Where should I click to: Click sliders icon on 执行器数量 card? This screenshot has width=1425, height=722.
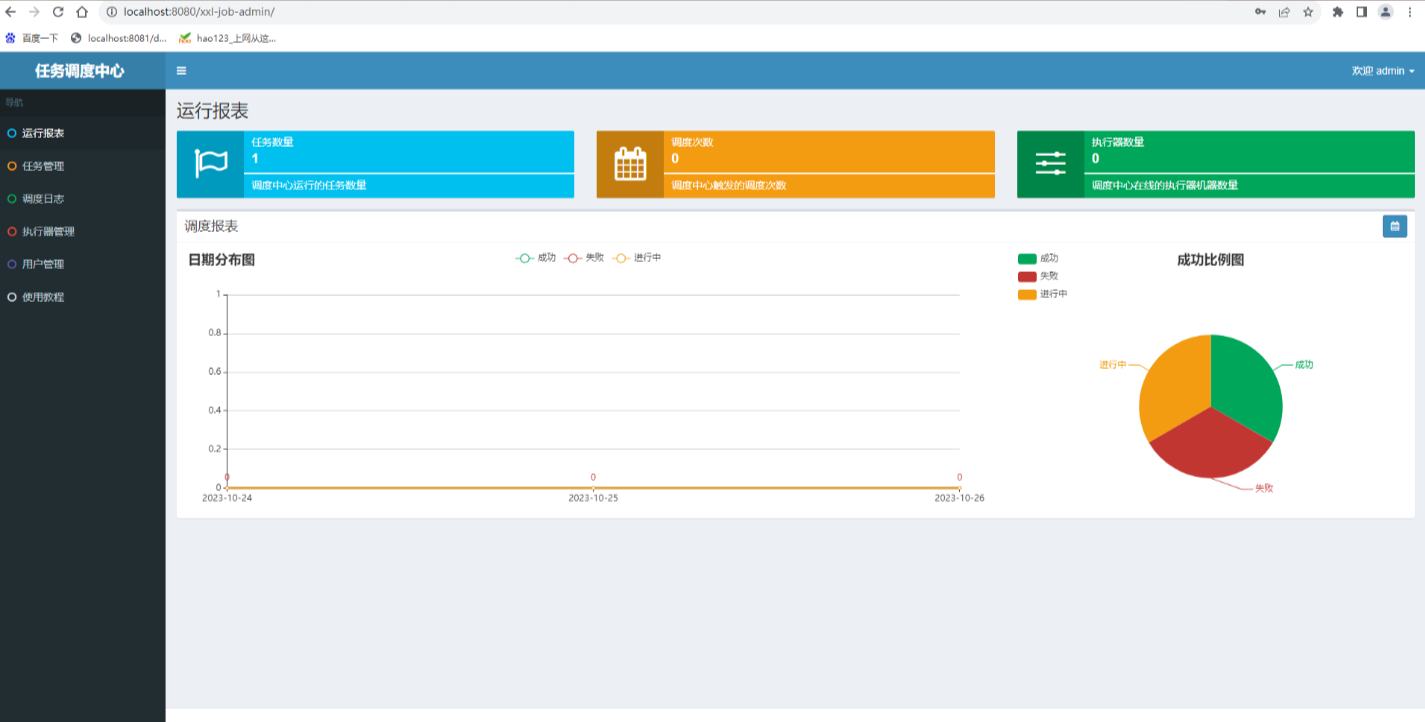(1050, 164)
